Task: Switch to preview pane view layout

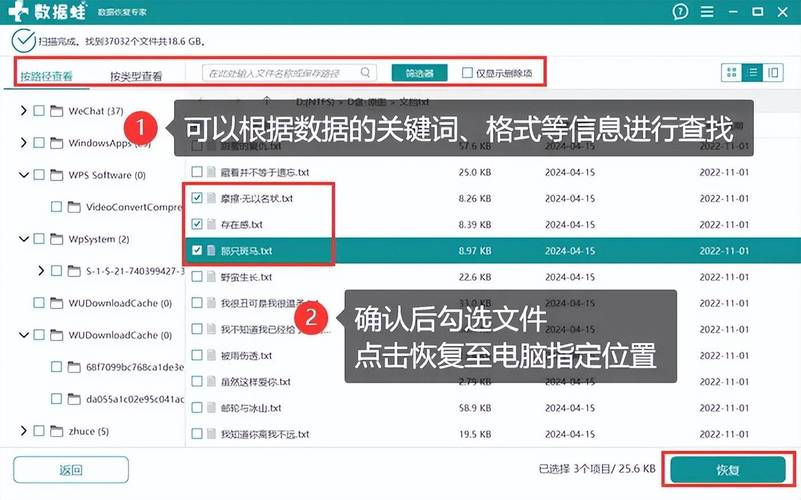Action: point(773,73)
